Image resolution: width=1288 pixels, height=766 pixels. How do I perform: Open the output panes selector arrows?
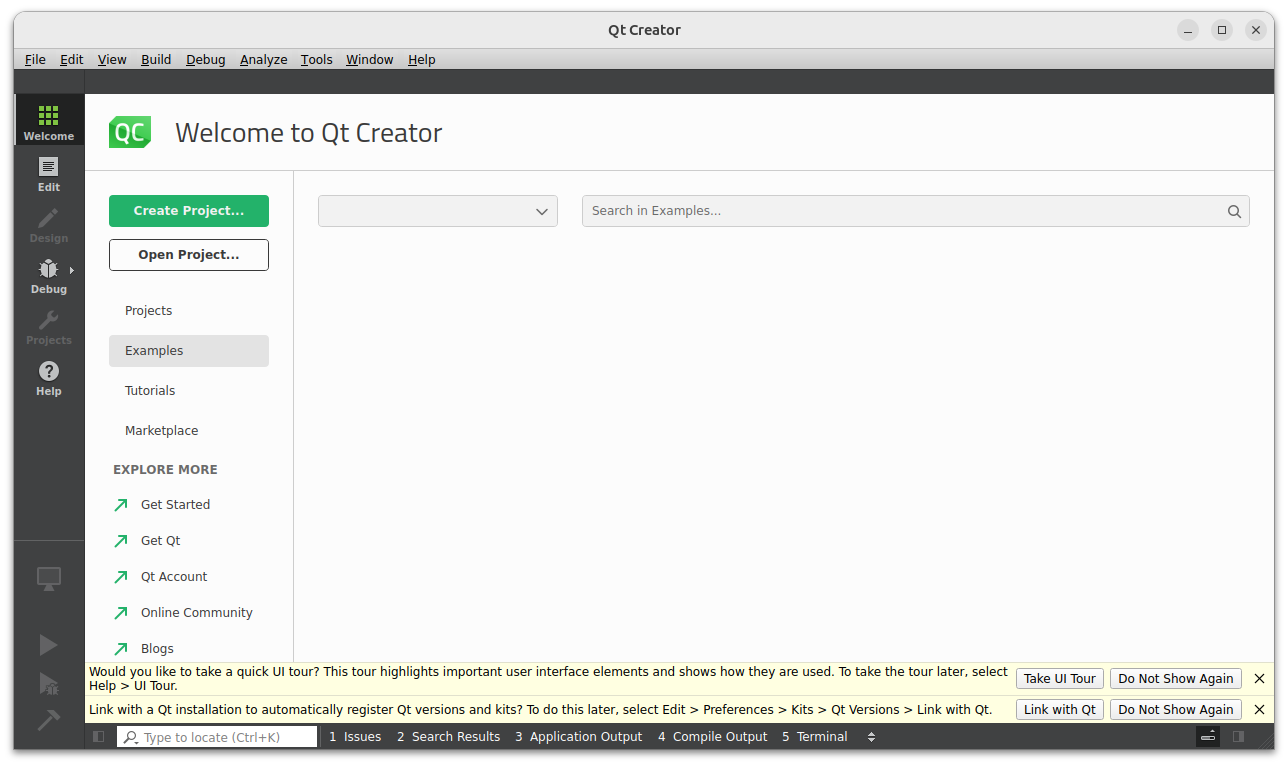[871, 737]
